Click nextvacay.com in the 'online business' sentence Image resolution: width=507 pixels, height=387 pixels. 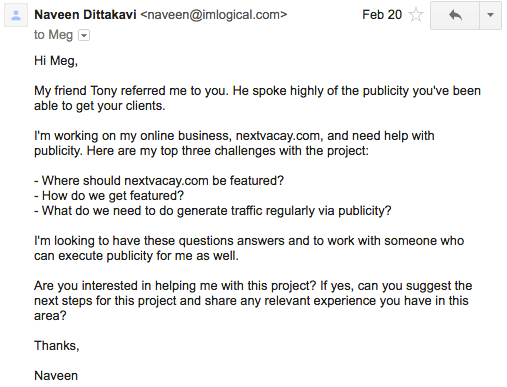pos(278,136)
